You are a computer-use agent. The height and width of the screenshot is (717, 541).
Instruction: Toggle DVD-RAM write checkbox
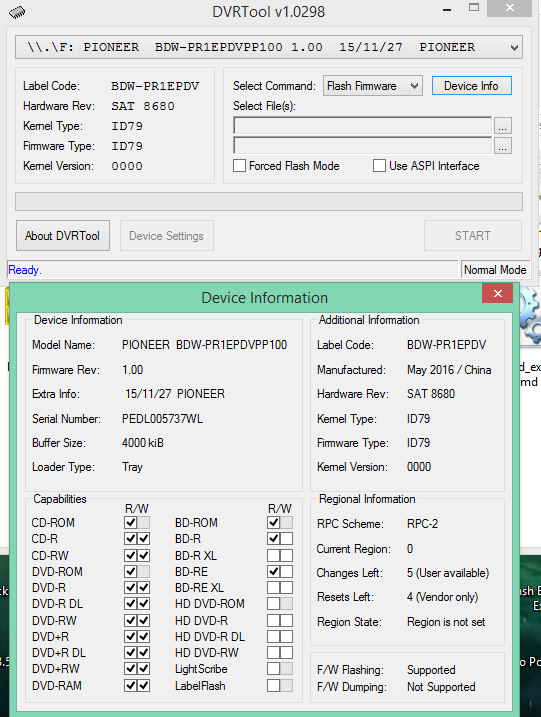144,685
